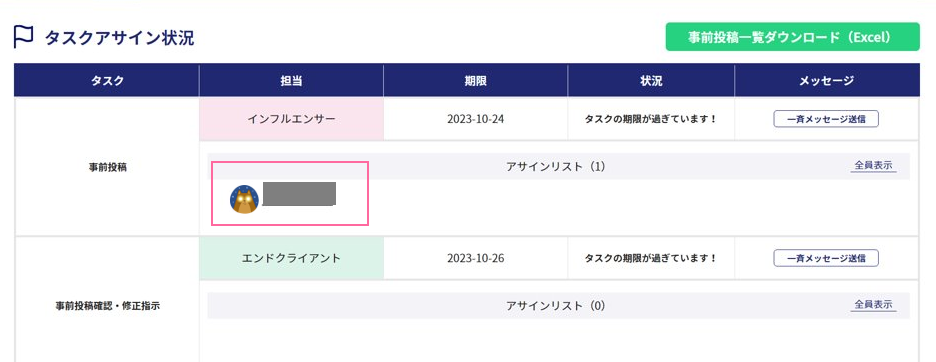Click the メッセージ column header
The height and width of the screenshot is (362, 936).
coord(827,80)
